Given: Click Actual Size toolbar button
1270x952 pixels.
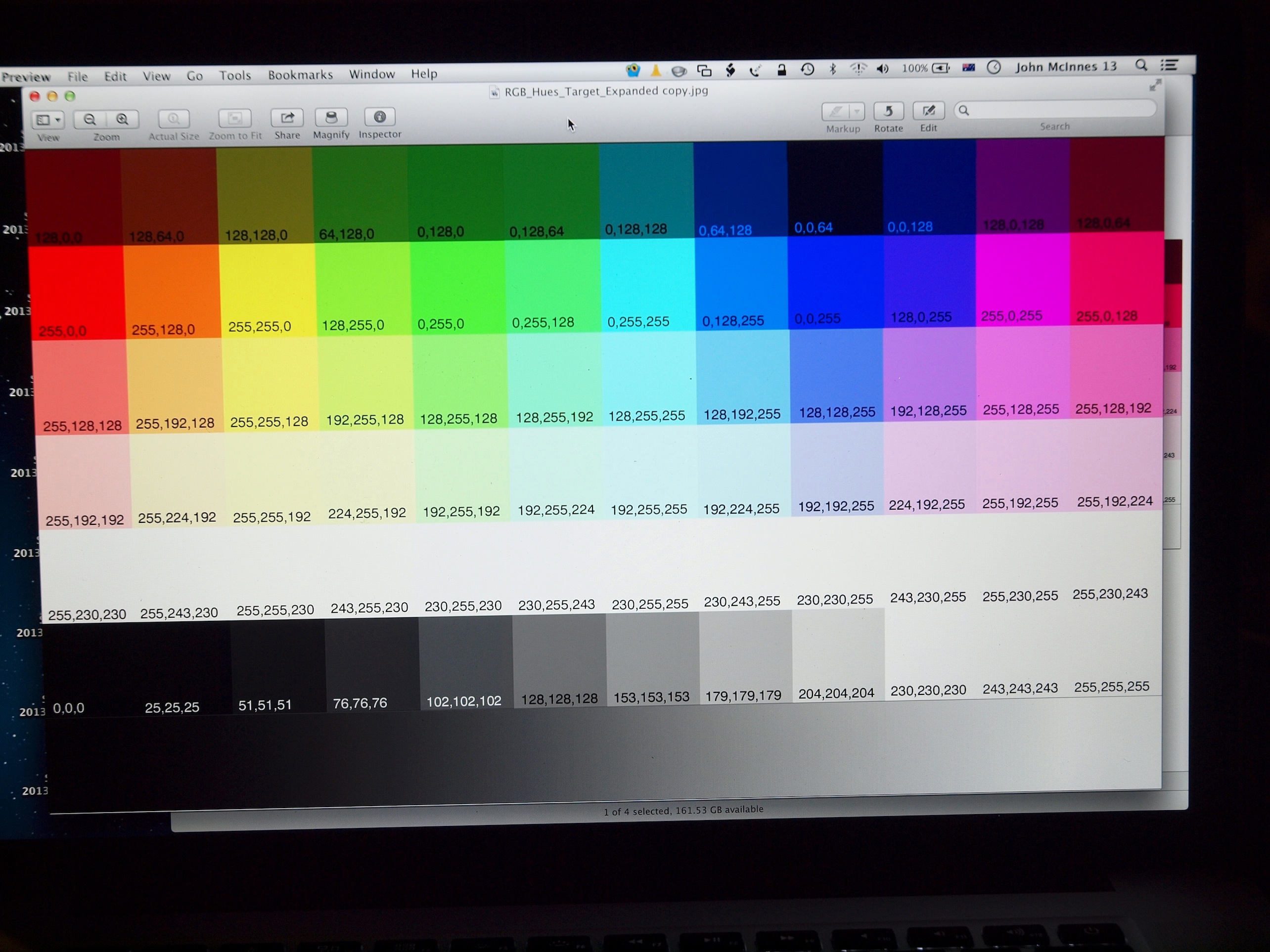Looking at the screenshot, I should tap(174, 119).
